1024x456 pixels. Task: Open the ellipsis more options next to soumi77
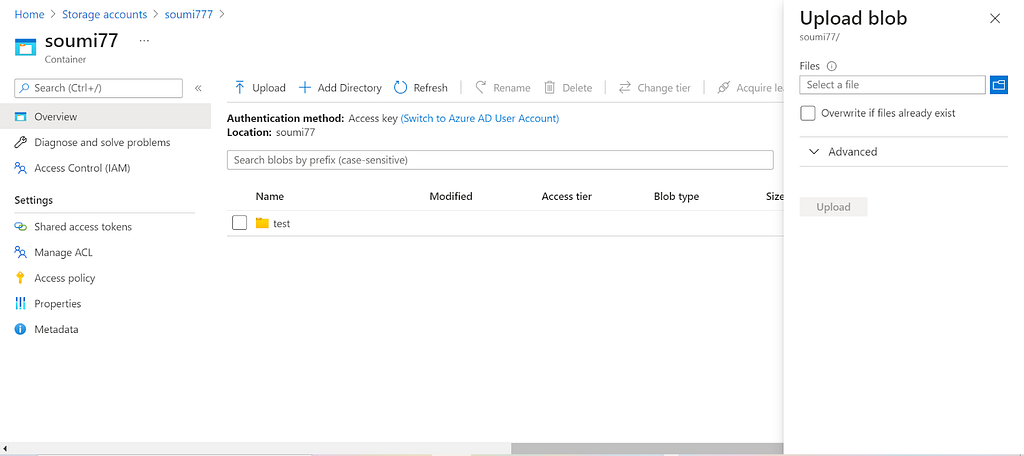[x=144, y=41]
